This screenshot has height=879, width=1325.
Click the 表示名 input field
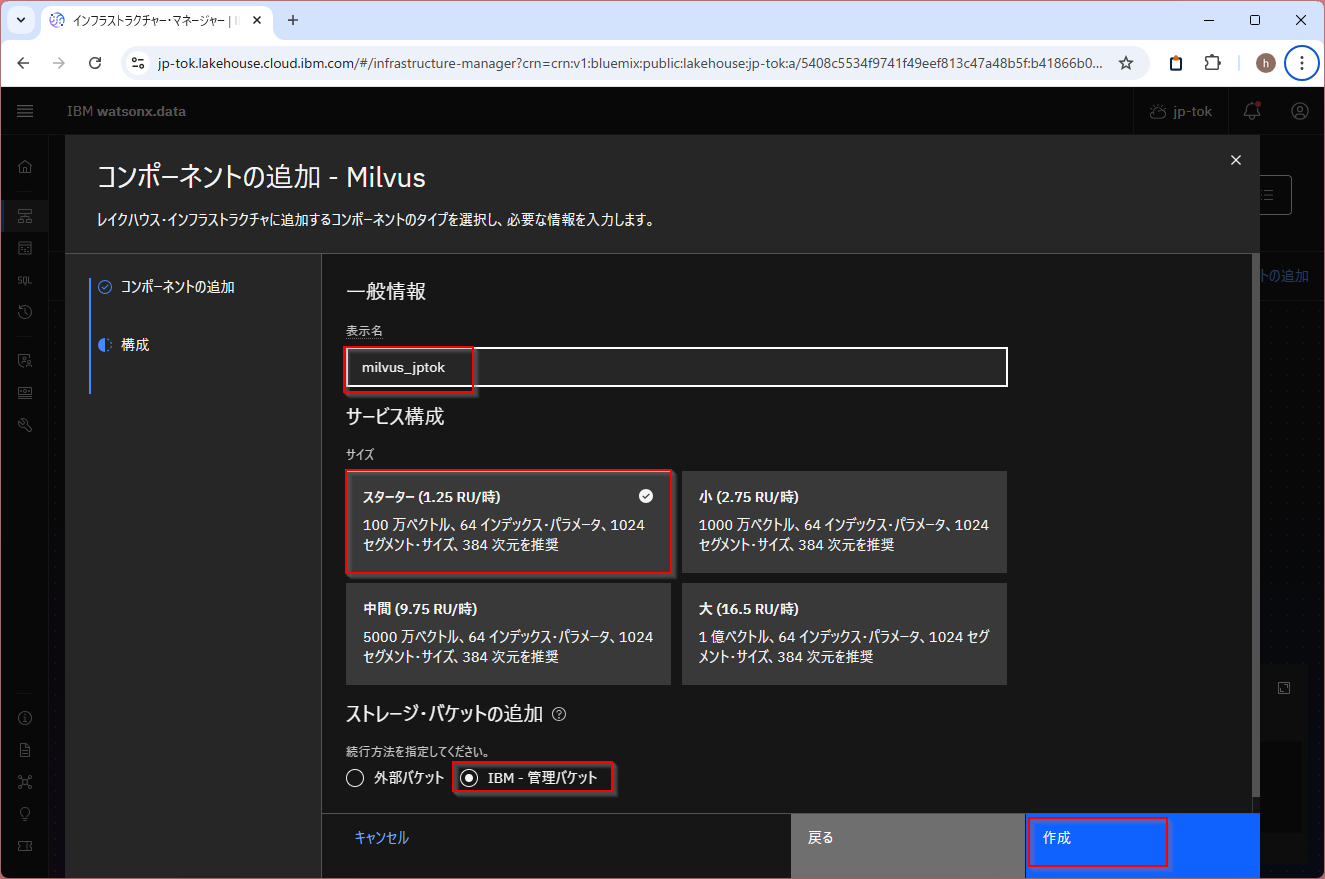[676, 367]
